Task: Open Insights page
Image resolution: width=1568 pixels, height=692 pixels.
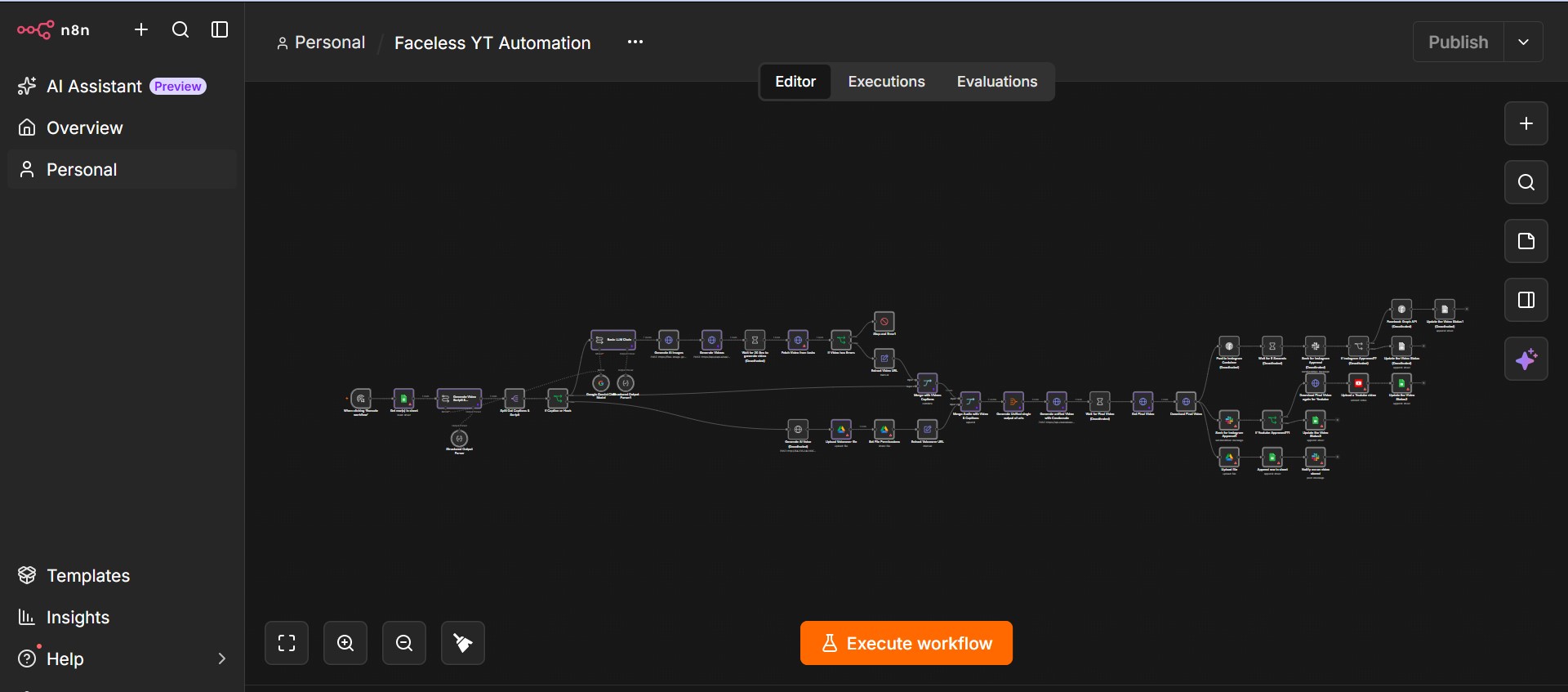Action: 122,618
